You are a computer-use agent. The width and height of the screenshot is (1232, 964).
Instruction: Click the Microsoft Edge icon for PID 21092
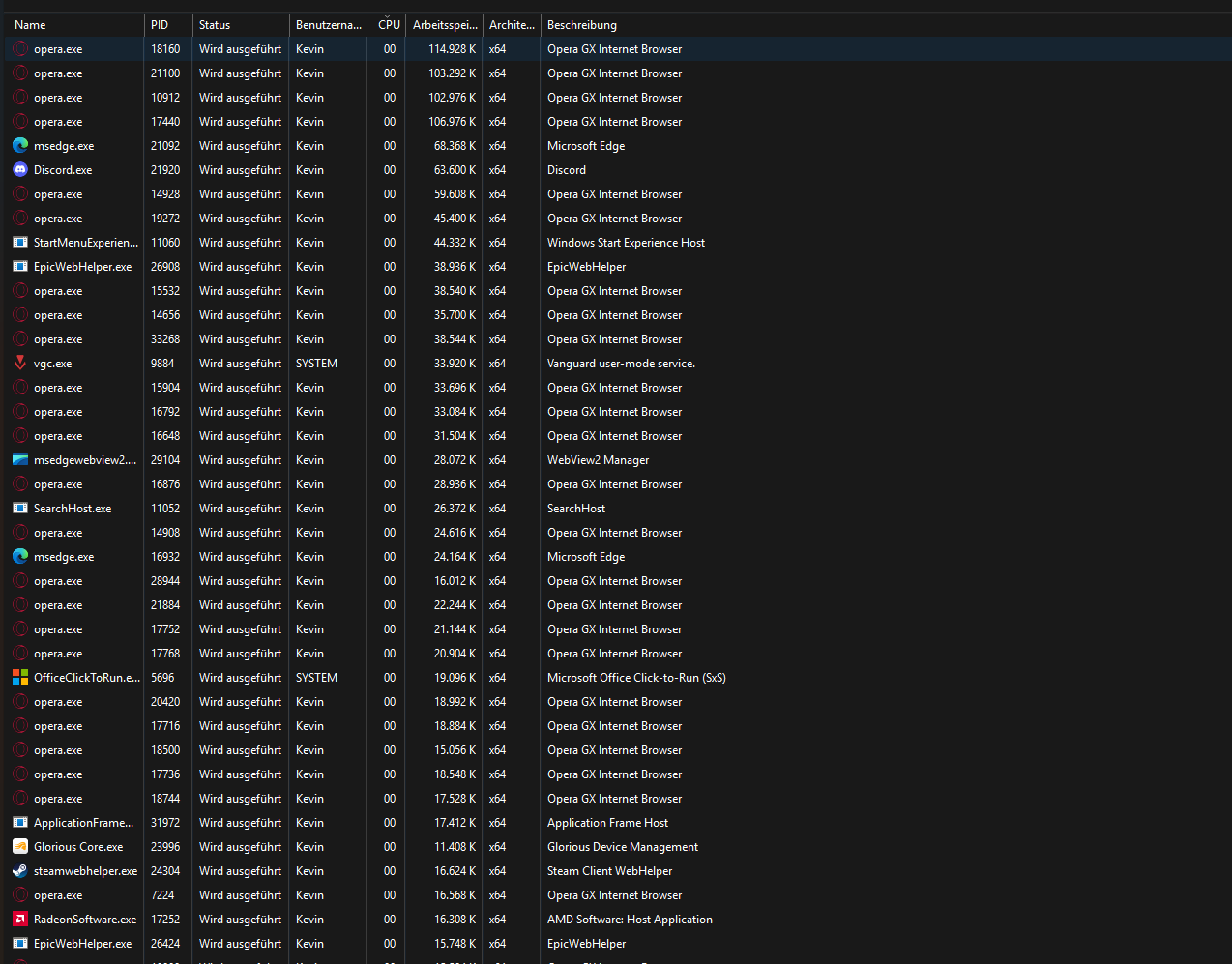tap(20, 146)
